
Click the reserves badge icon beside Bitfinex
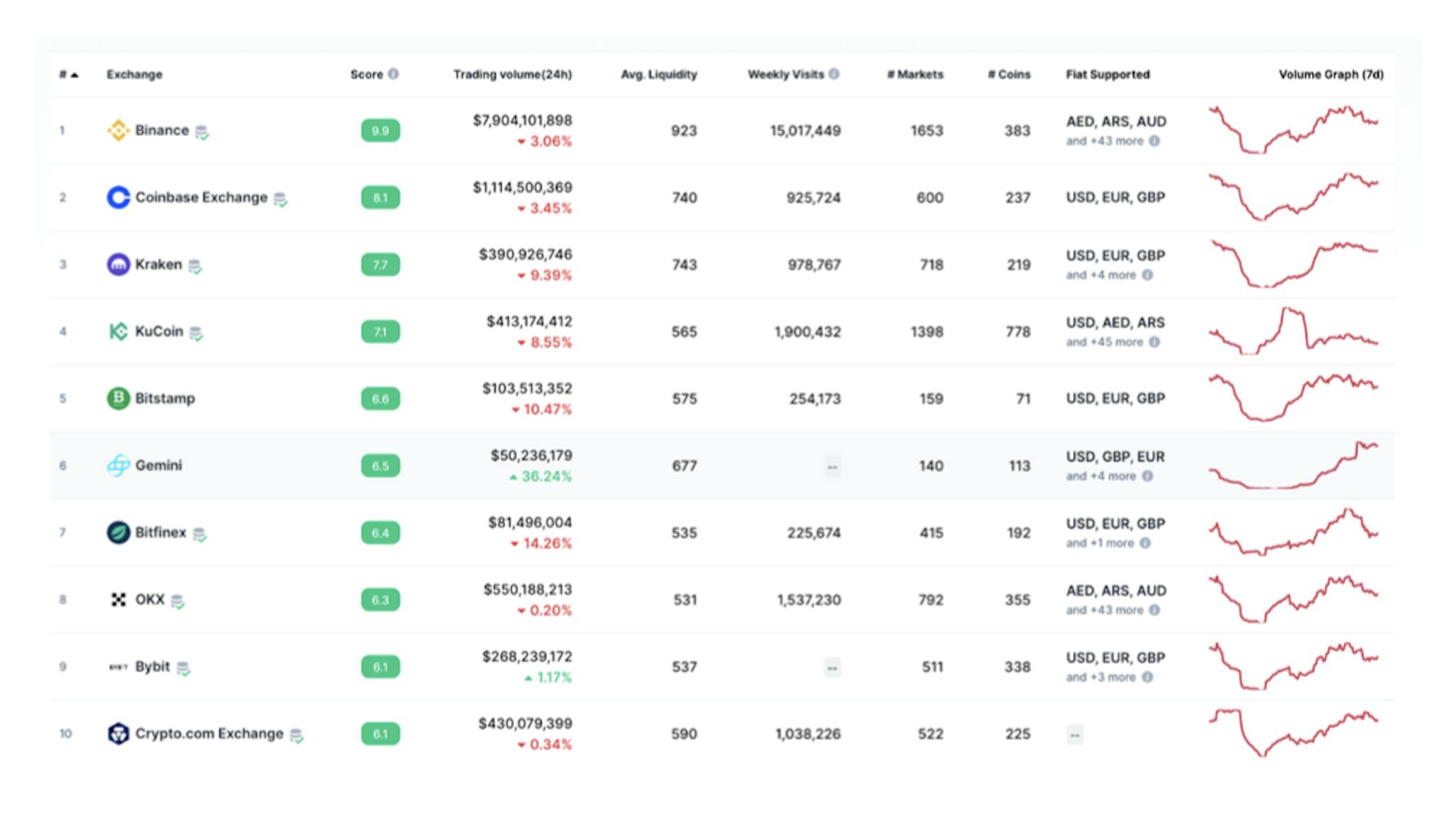tap(200, 535)
